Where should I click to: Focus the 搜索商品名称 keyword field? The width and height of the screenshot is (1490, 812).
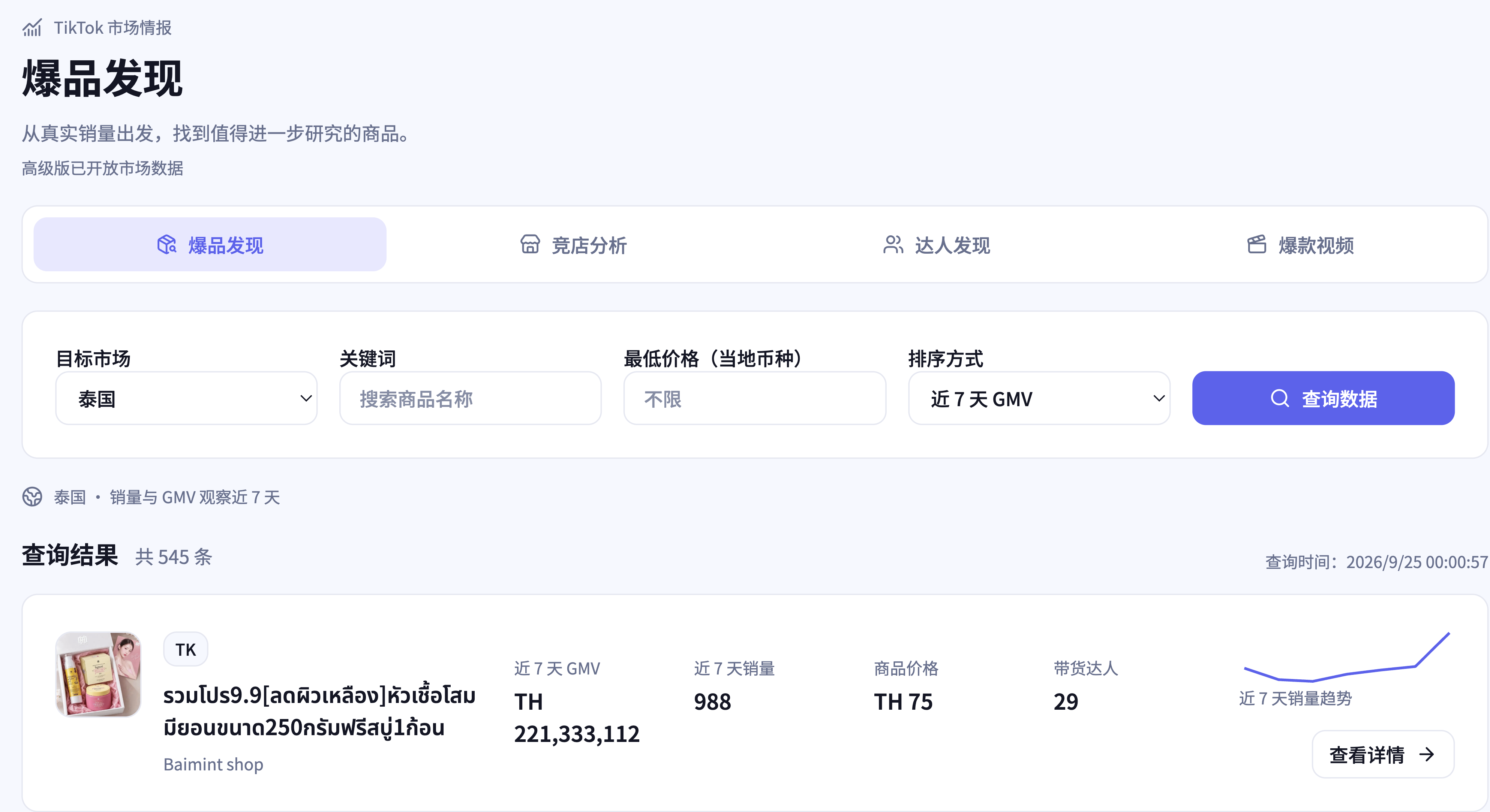(470, 398)
